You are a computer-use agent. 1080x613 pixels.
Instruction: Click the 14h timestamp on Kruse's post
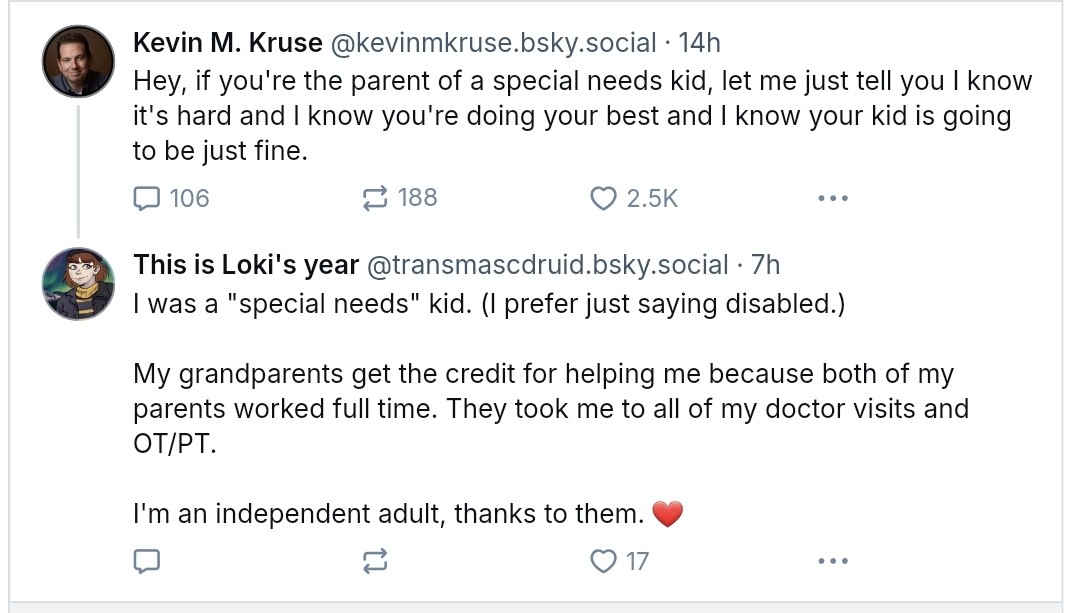[699, 43]
